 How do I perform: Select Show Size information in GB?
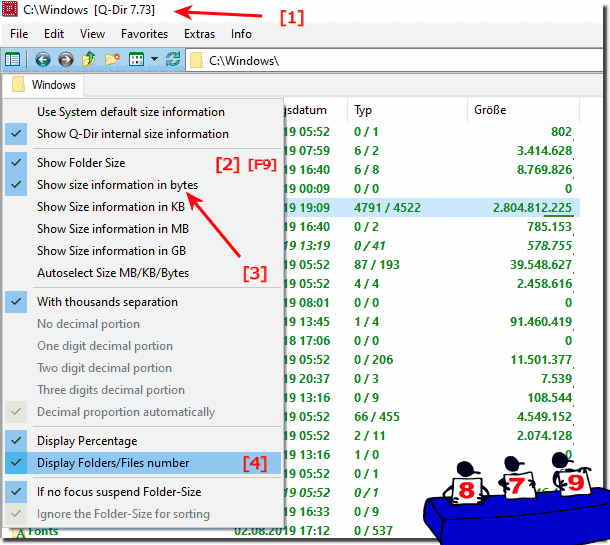coord(143,251)
